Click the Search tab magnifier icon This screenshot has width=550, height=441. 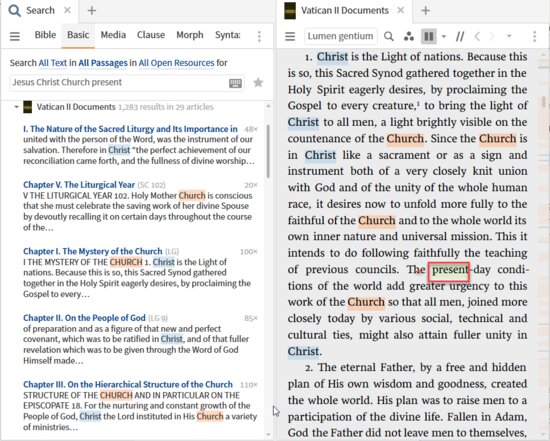15,11
